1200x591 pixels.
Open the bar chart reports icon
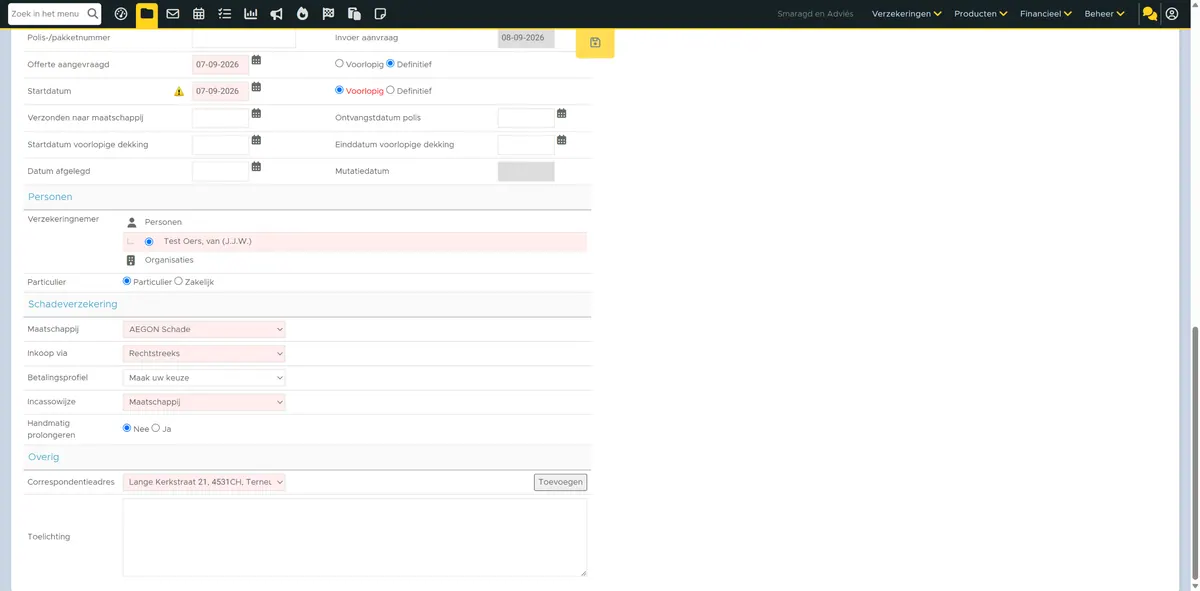(250, 14)
